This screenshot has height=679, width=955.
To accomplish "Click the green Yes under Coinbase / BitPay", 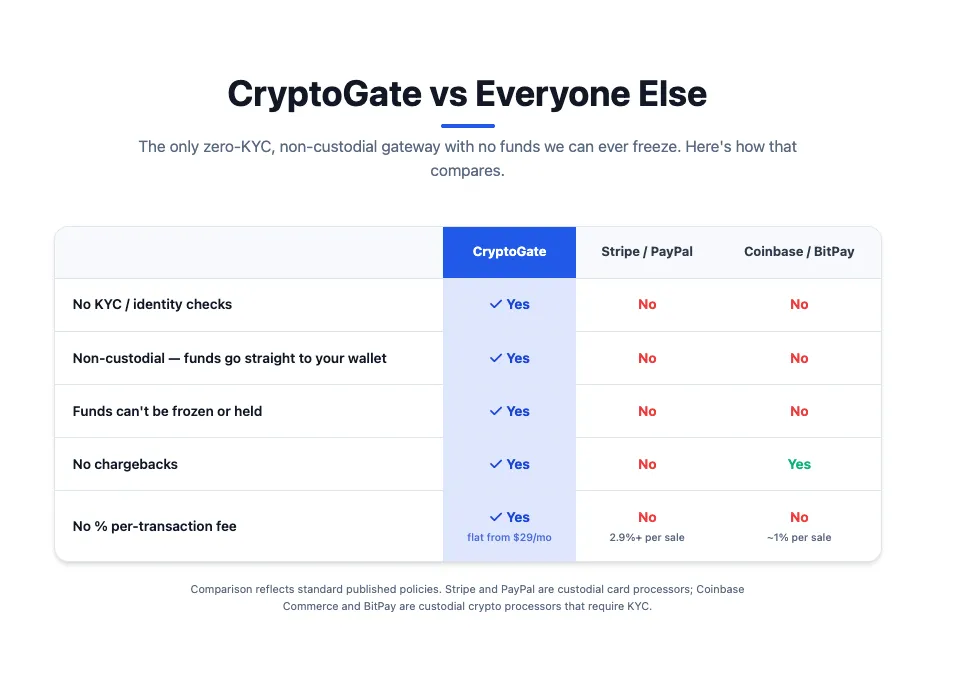I will (799, 464).
